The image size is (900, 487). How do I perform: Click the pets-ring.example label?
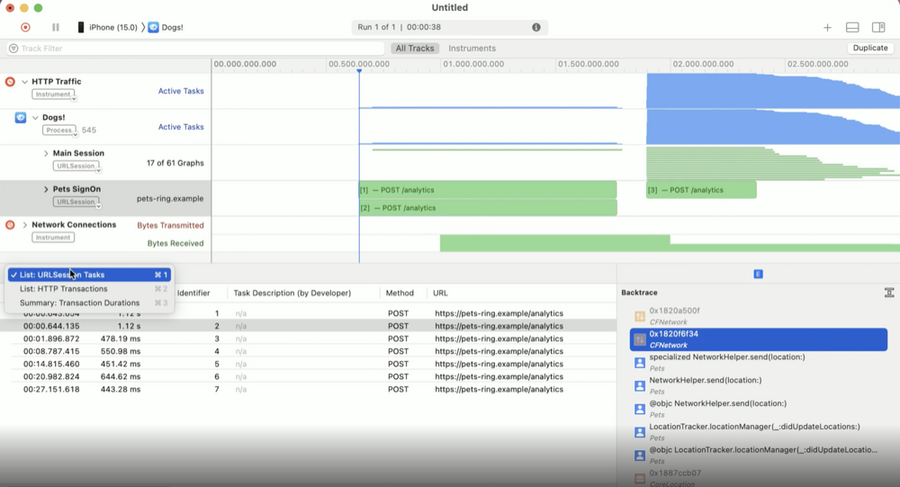(170, 199)
